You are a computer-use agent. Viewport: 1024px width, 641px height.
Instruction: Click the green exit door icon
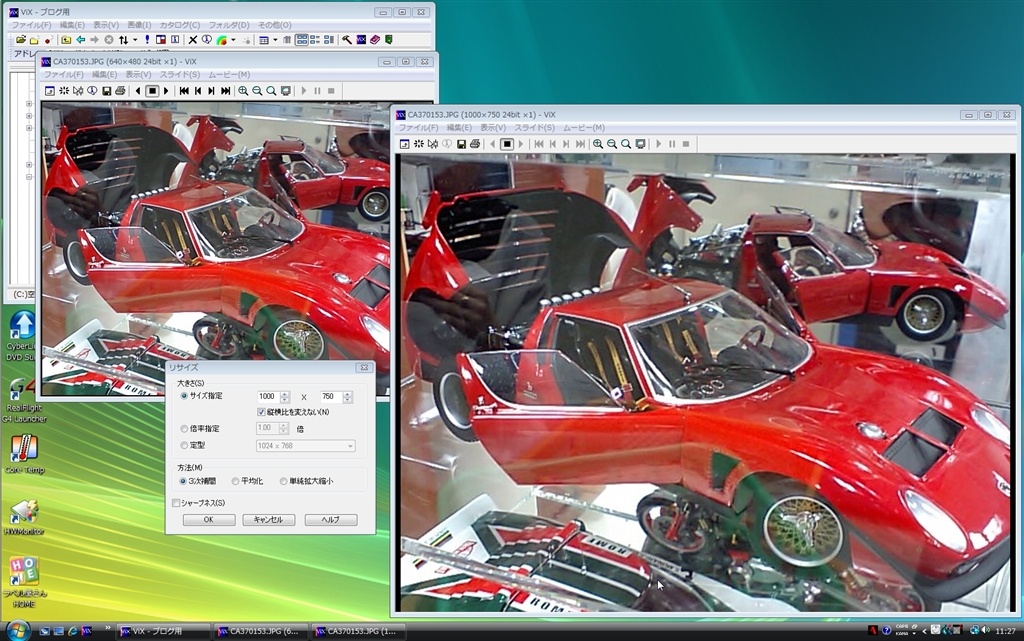389,40
